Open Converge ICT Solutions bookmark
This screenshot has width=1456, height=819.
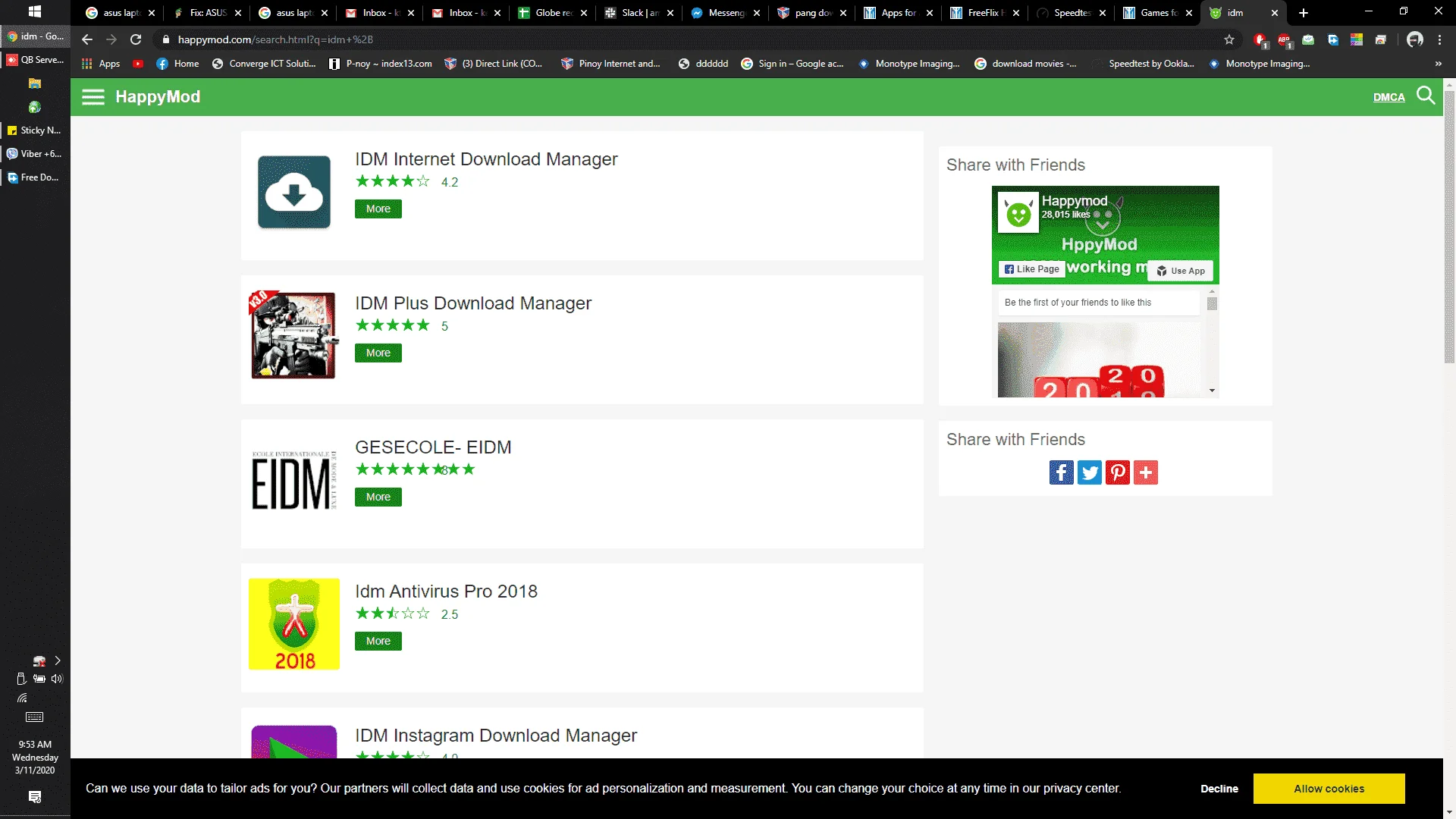tap(264, 64)
